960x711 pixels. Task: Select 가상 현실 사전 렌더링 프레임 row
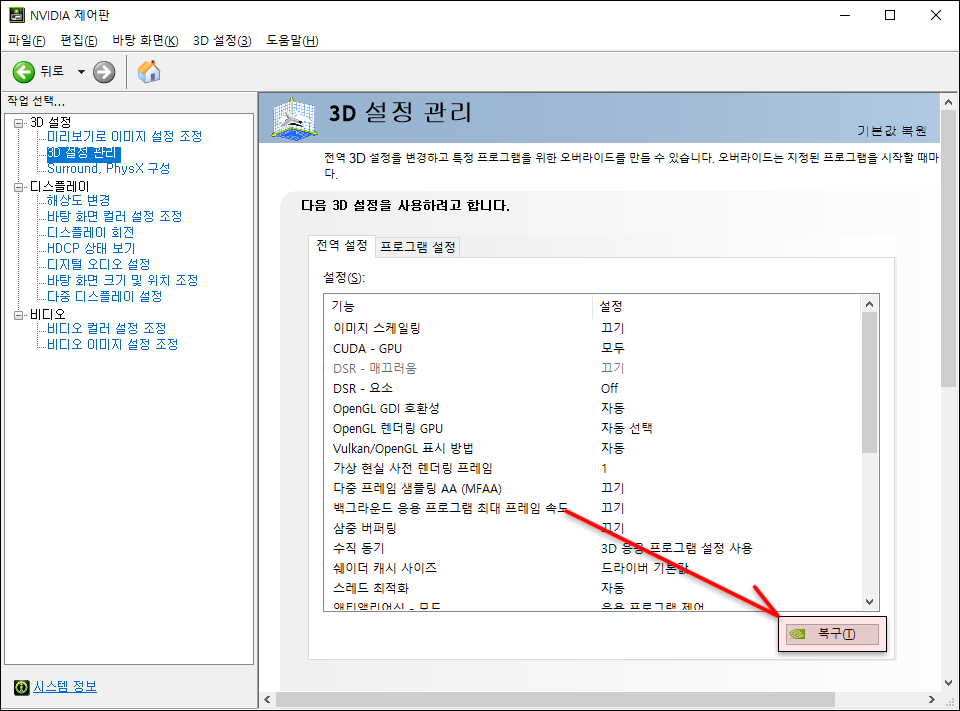coord(592,468)
